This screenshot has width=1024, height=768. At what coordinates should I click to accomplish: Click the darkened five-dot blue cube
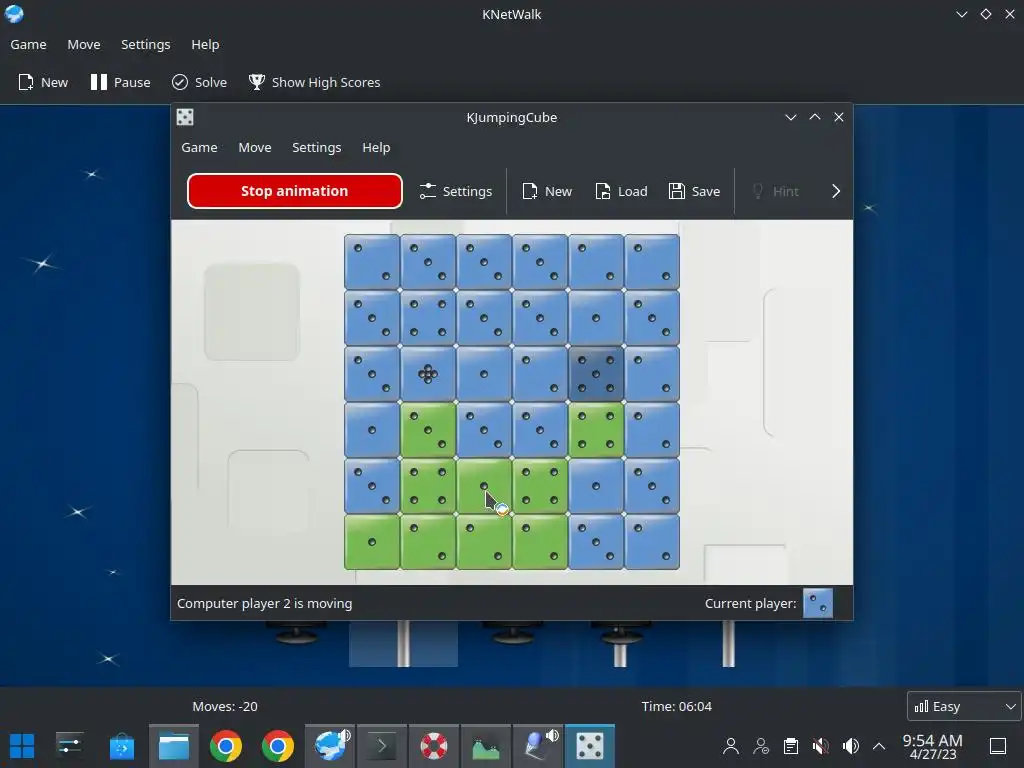(596, 374)
